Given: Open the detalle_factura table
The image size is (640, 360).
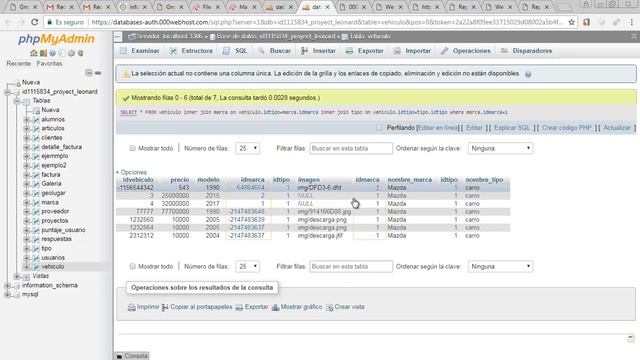Looking at the screenshot, I should pyautogui.click(x=61, y=147).
